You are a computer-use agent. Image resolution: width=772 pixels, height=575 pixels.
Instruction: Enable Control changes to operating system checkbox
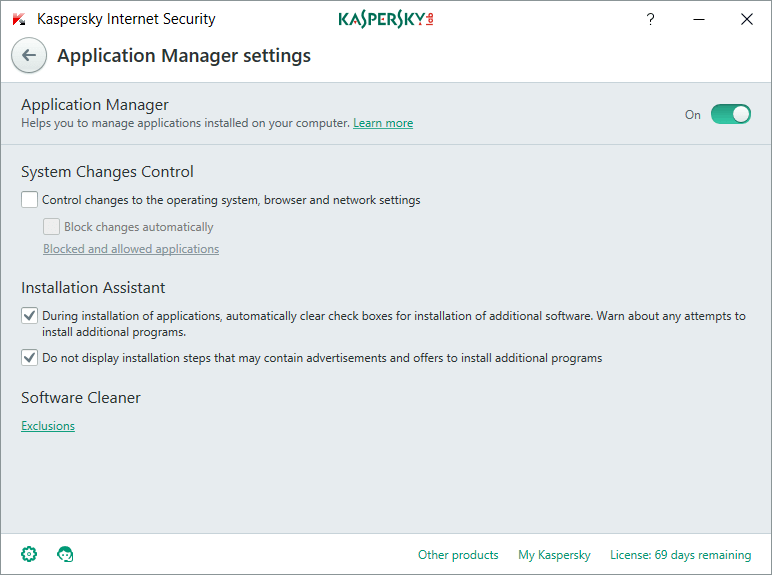coord(30,200)
